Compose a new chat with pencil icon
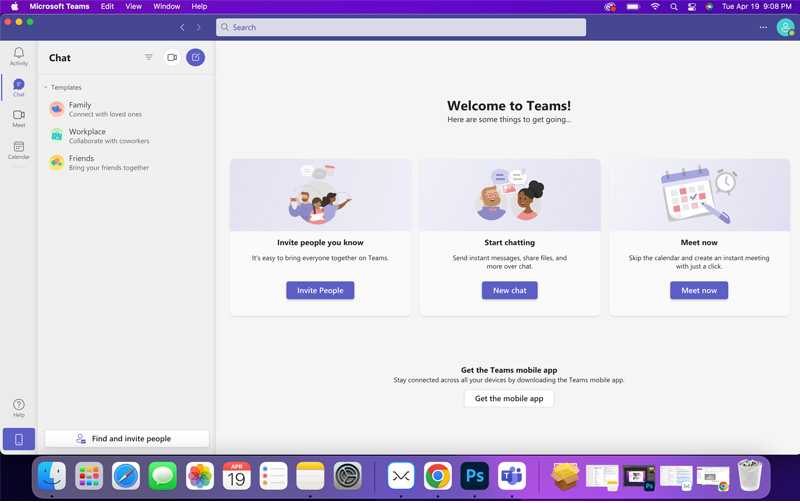Screen dimensions: 800x503 (x=195, y=57)
